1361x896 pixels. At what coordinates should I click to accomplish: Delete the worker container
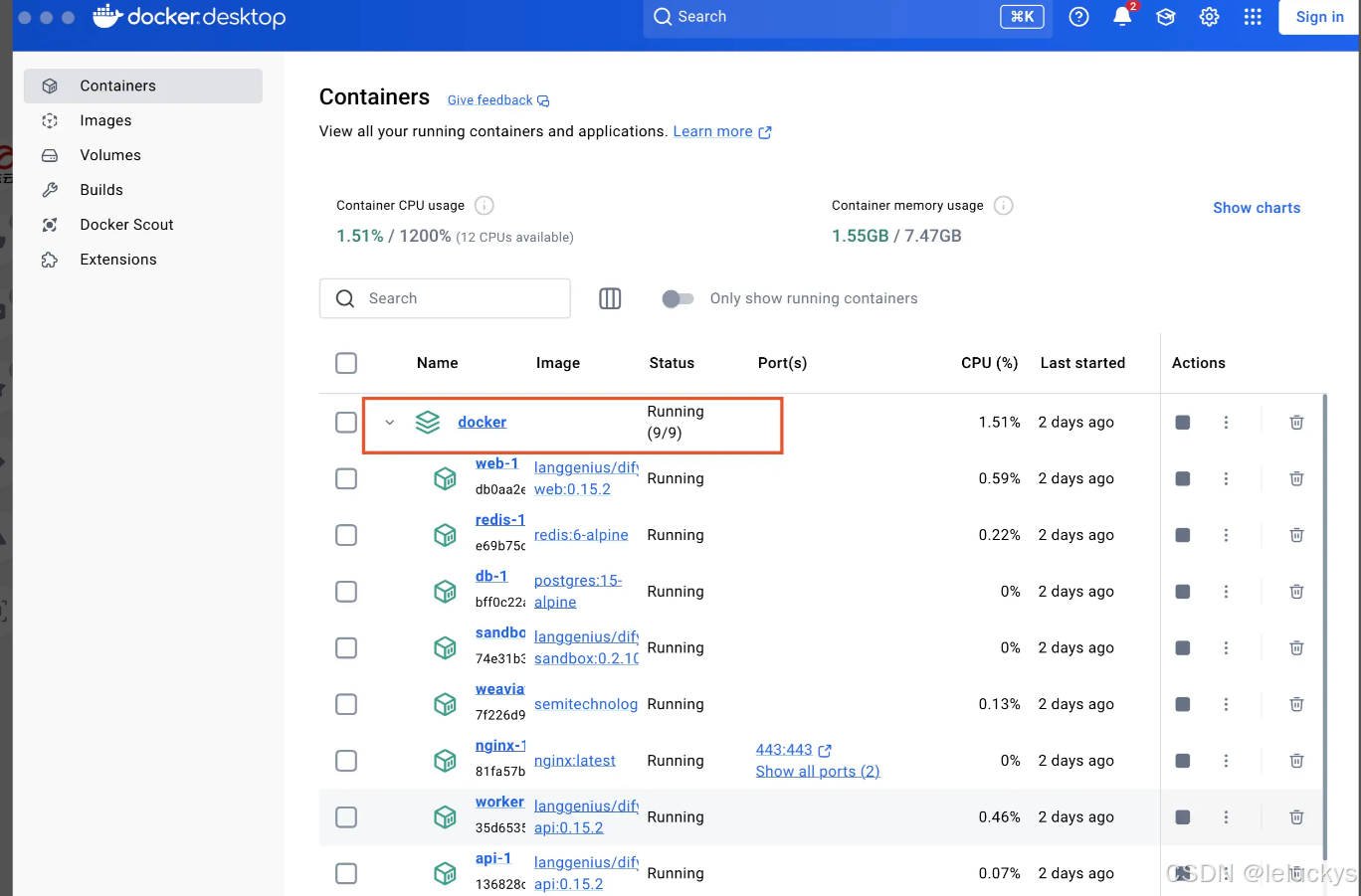tap(1296, 817)
